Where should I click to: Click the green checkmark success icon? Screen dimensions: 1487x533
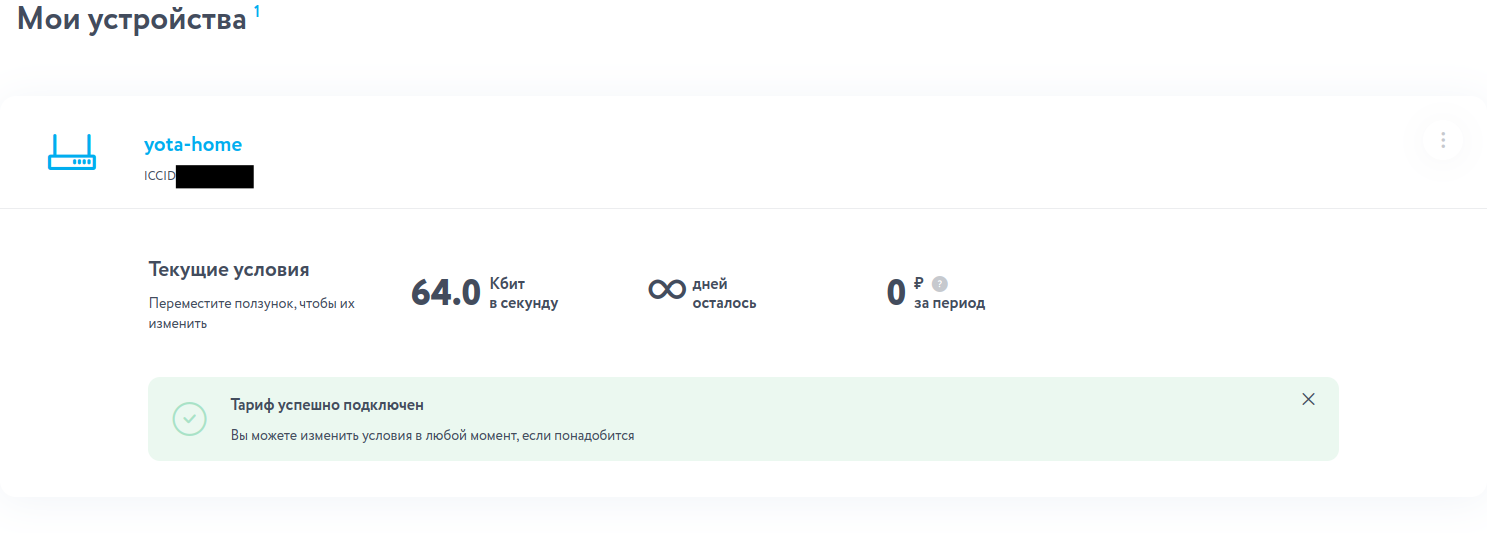[x=190, y=419]
